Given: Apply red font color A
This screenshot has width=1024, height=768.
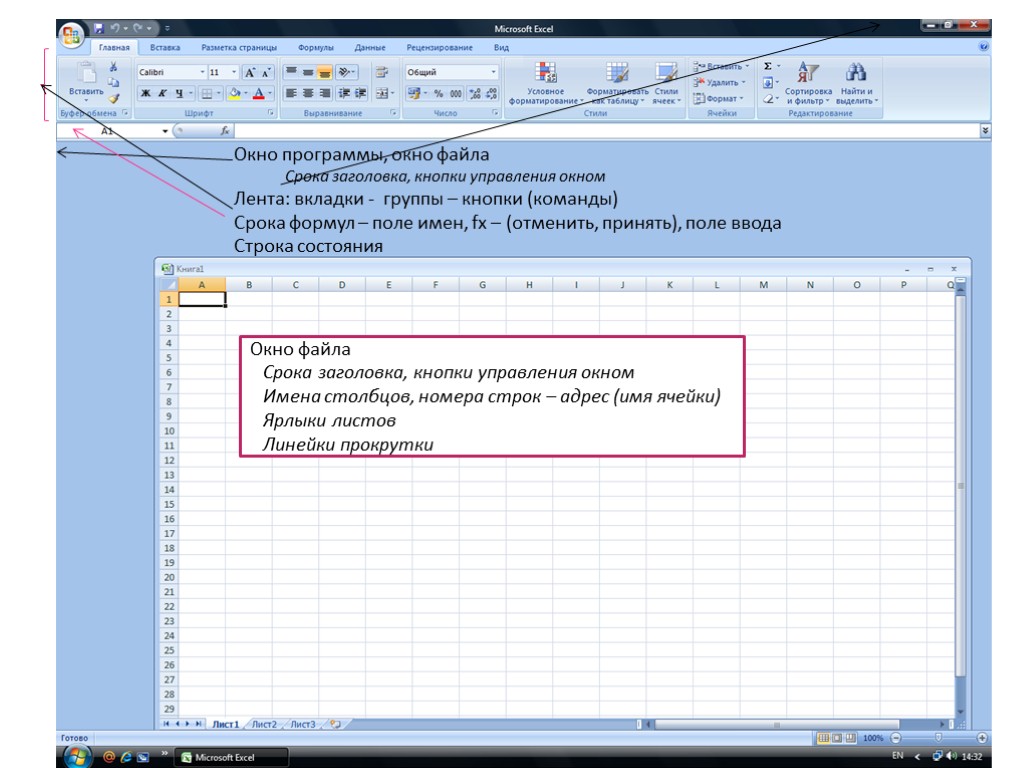Looking at the screenshot, I should pyautogui.click(x=259, y=93).
